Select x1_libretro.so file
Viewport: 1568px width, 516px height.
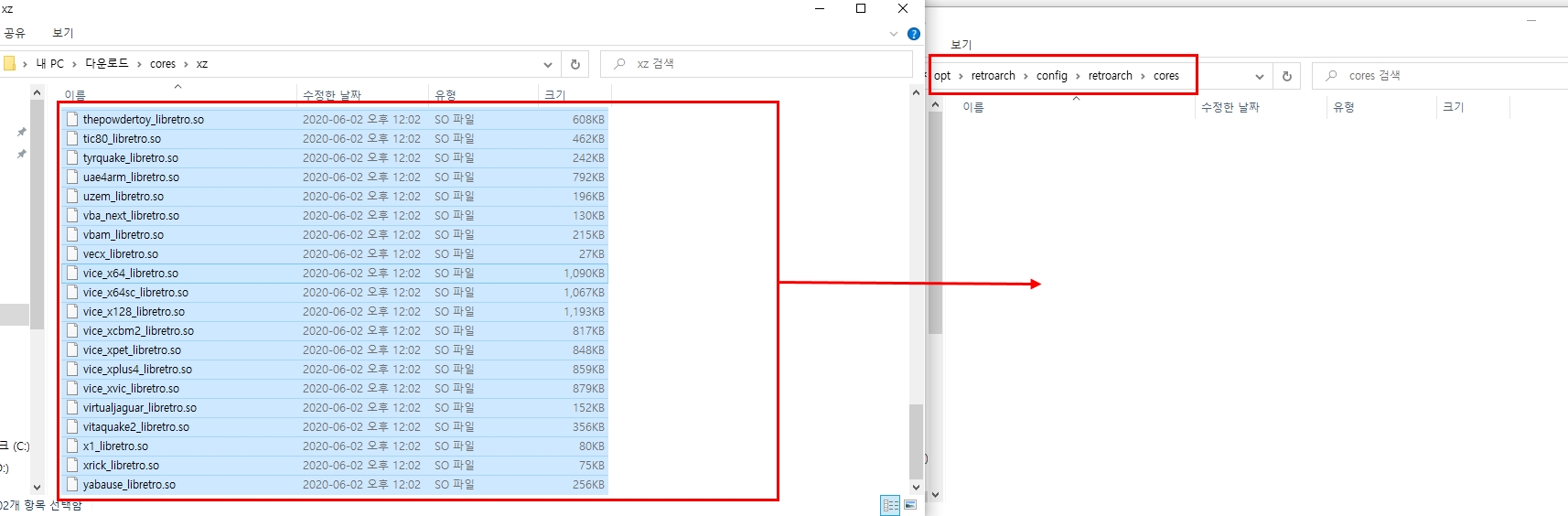[x=335, y=446]
